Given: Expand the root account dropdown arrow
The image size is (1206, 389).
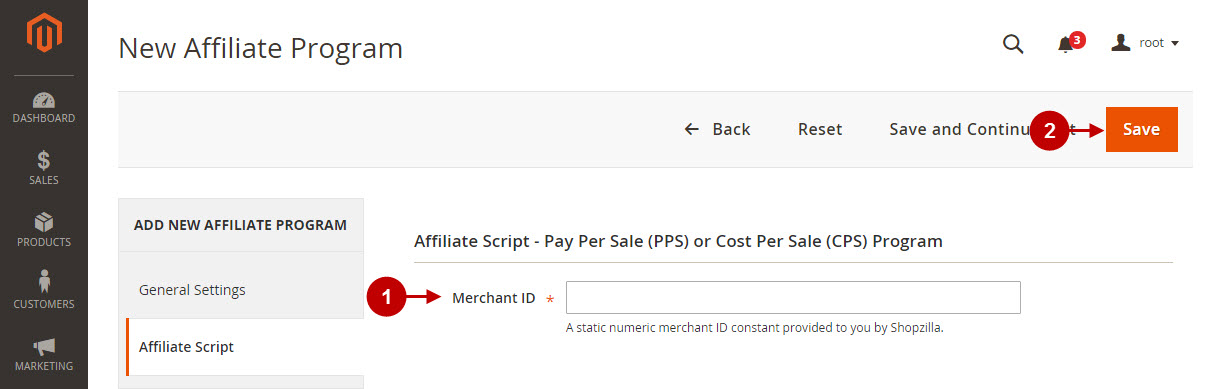Looking at the screenshot, I should click(x=1175, y=43).
